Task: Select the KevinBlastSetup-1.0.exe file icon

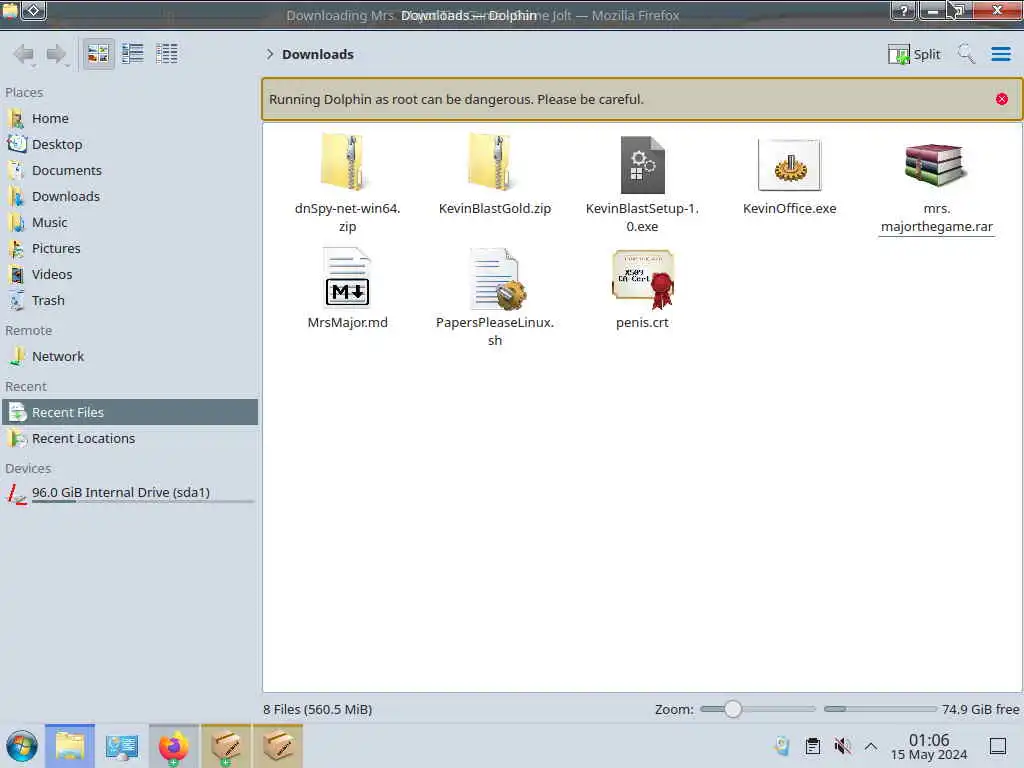Action: (642, 165)
